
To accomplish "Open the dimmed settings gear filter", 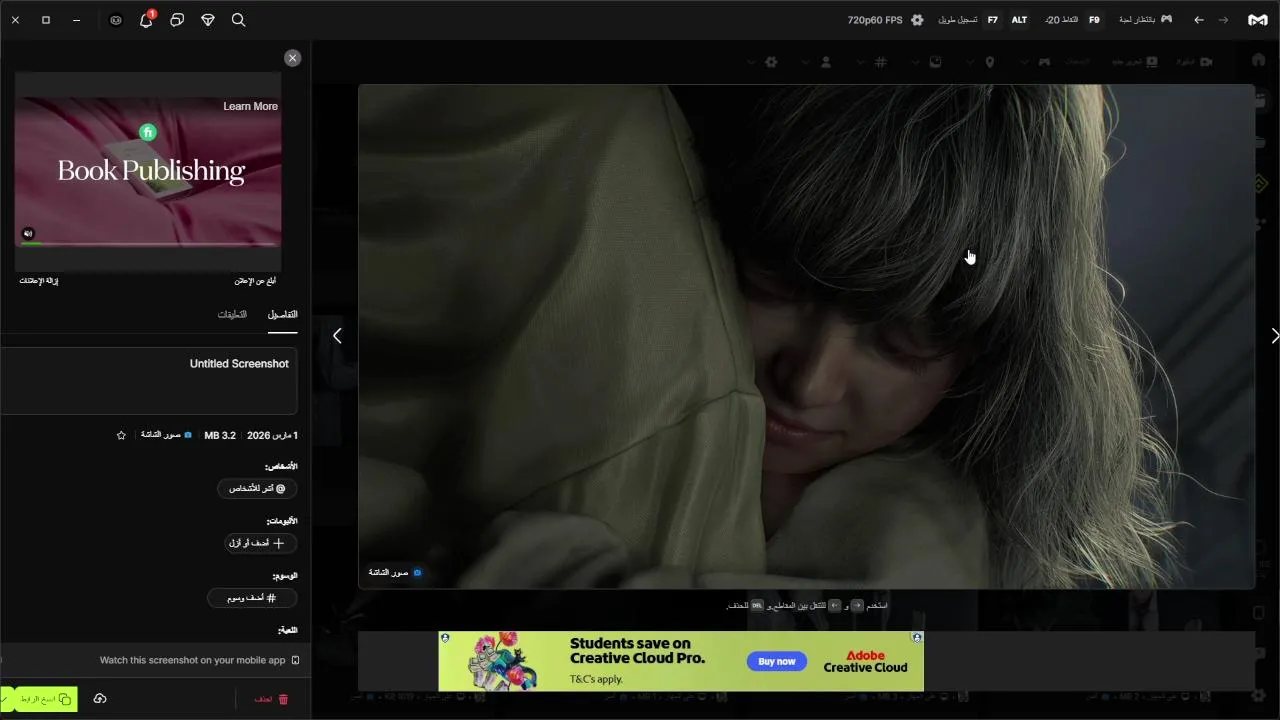I will coord(771,62).
